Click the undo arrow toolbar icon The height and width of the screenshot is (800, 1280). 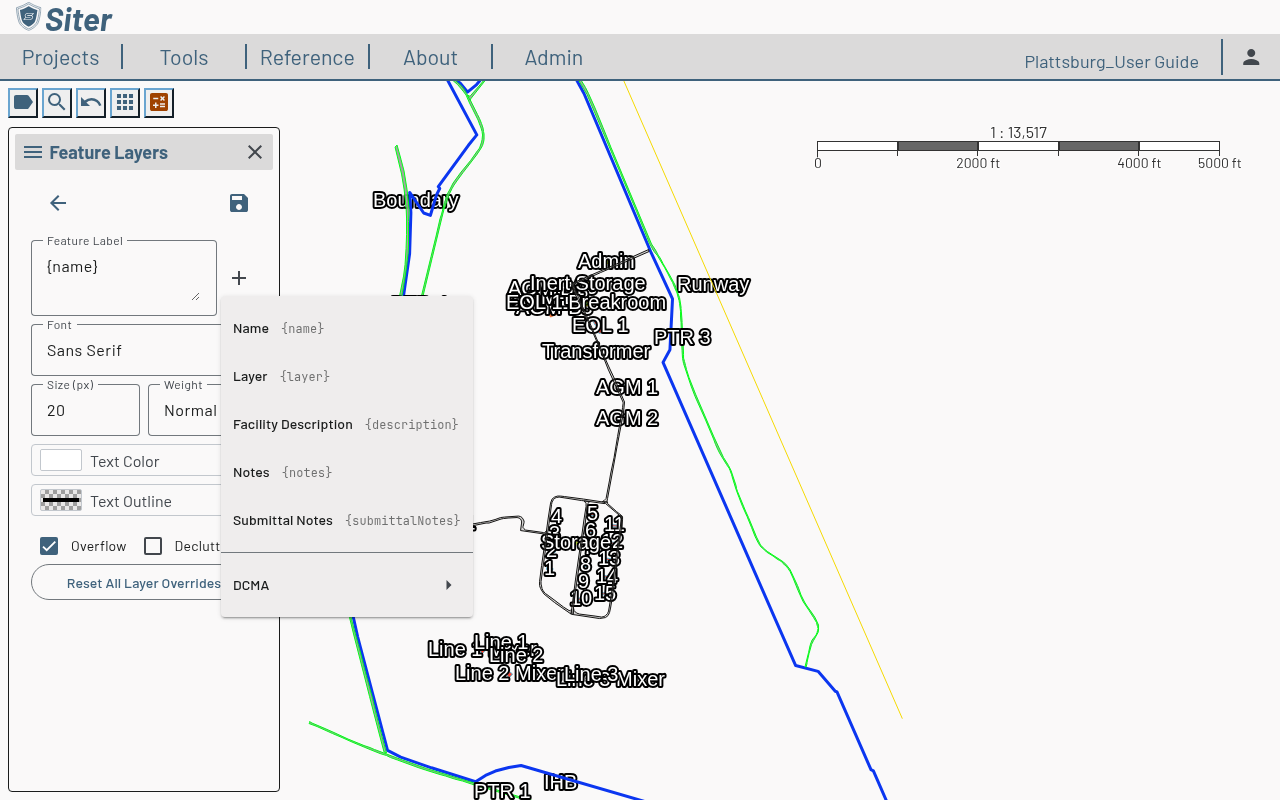91,102
